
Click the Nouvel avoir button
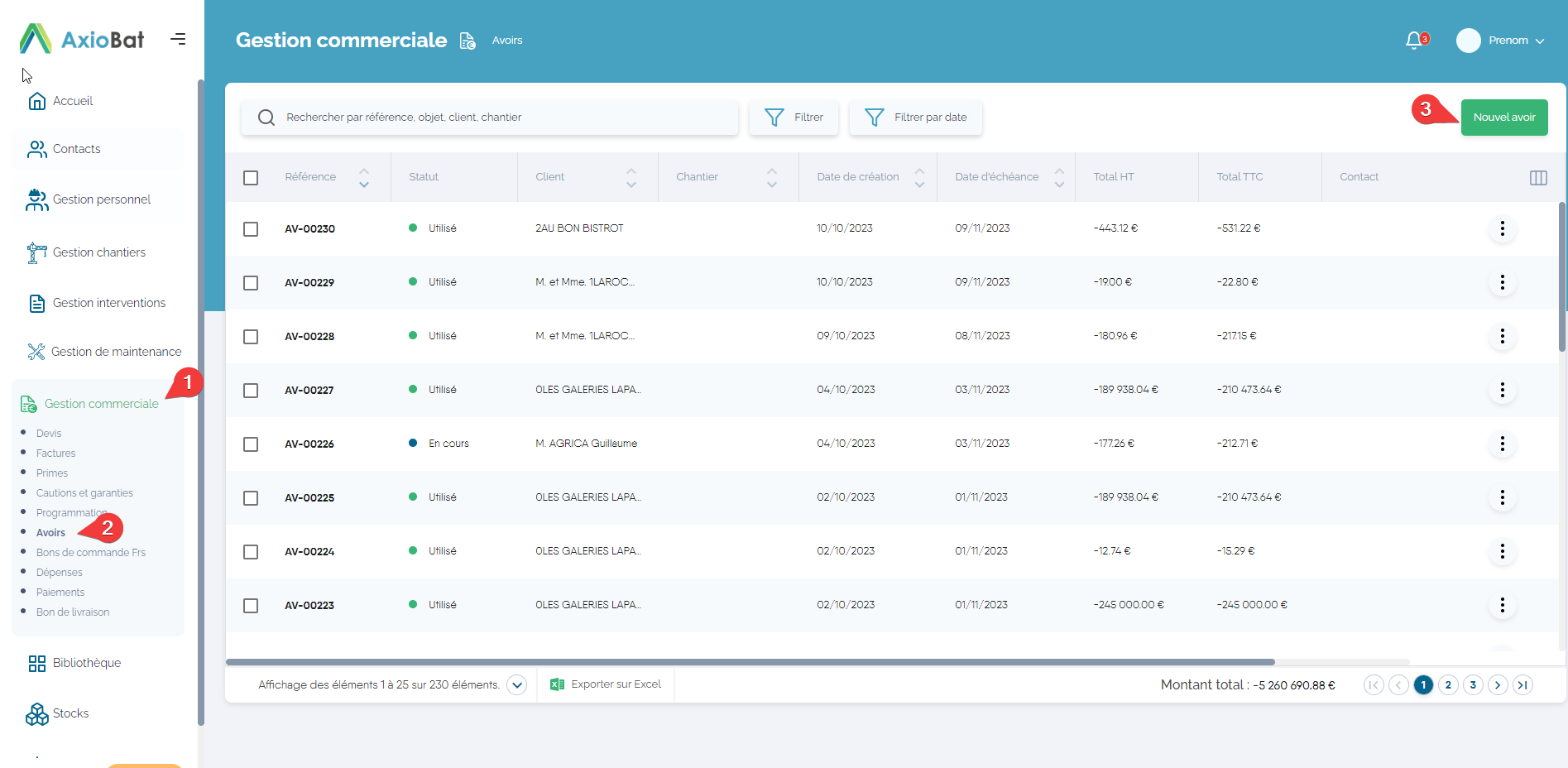pos(1503,118)
